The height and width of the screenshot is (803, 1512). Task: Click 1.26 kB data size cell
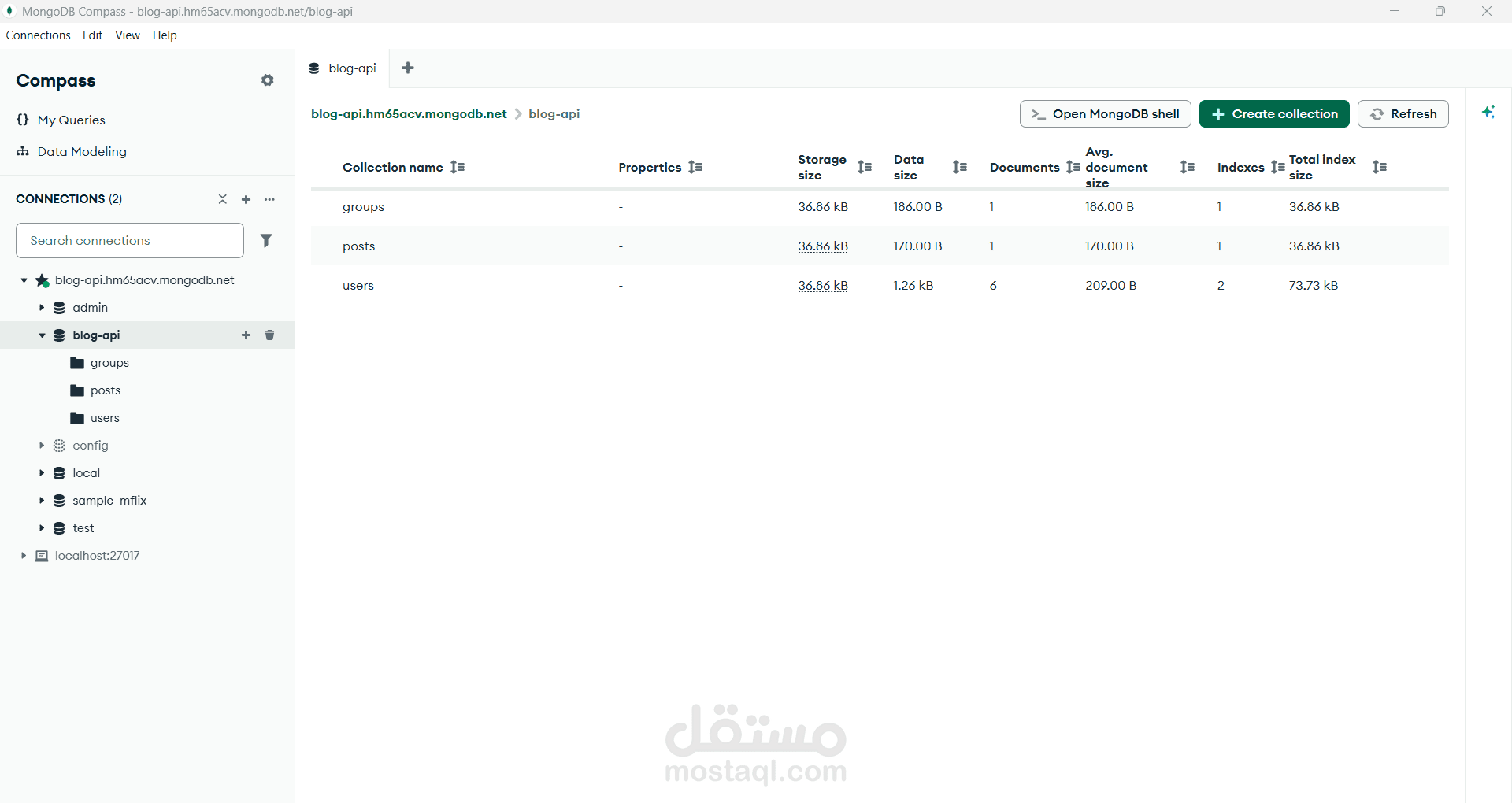coord(913,285)
